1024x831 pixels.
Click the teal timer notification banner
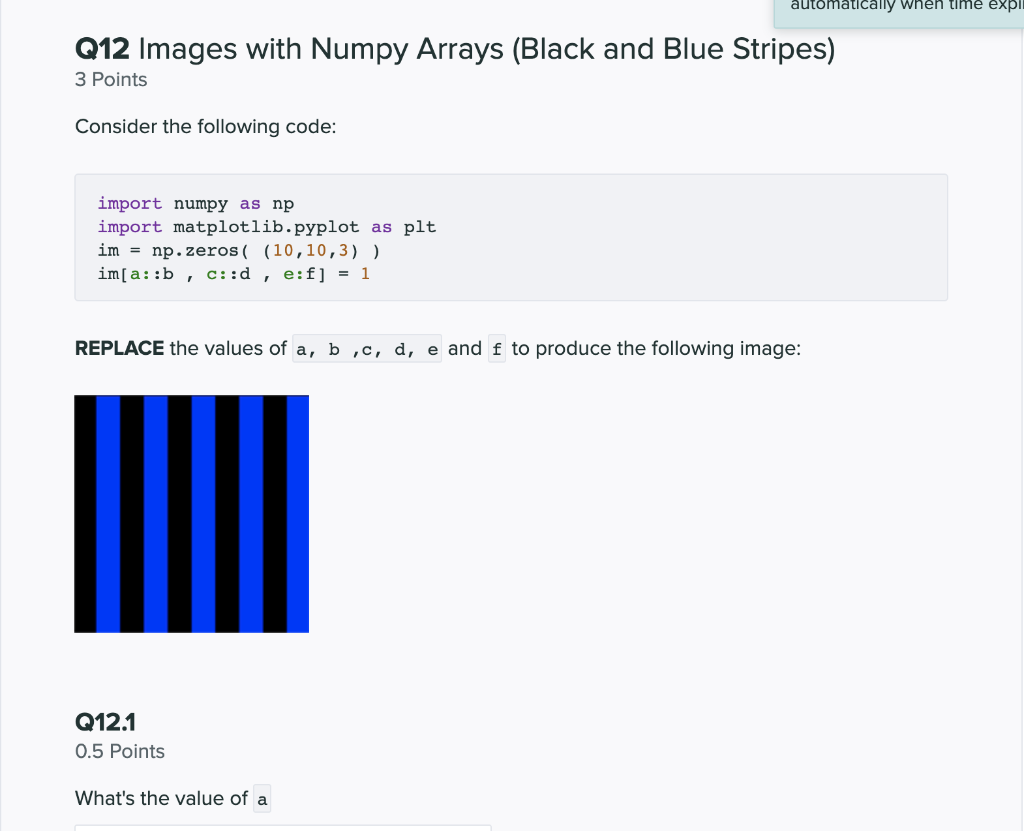click(x=900, y=10)
